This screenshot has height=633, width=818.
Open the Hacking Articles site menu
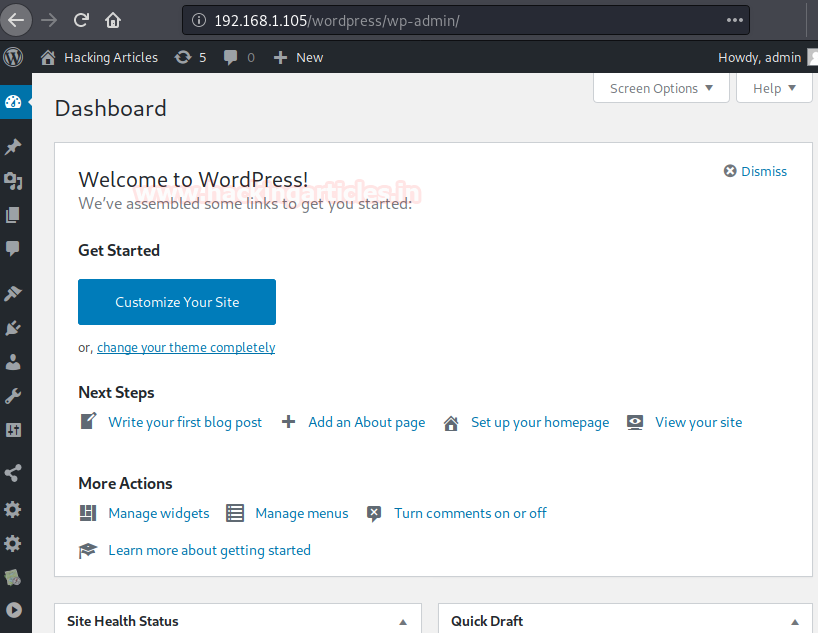coord(99,57)
